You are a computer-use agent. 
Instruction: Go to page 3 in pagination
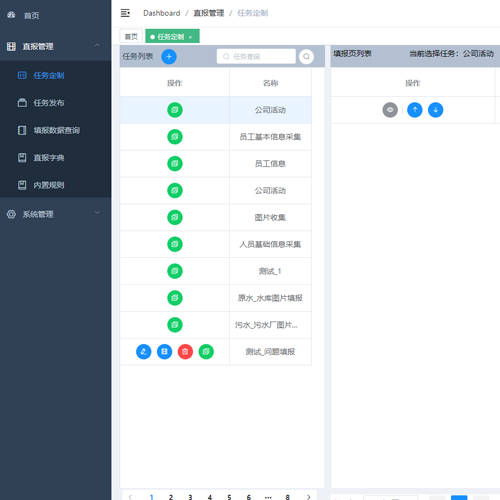click(190, 497)
